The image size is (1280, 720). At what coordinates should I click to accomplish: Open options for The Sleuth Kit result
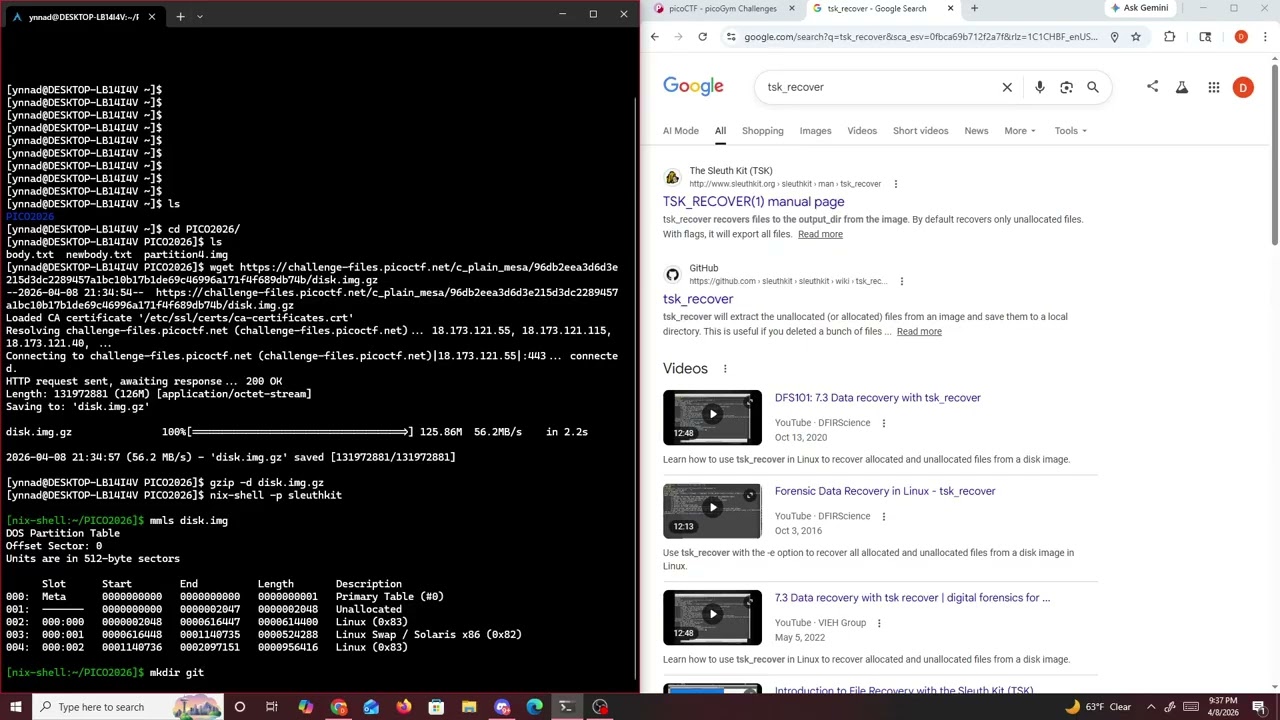895,184
